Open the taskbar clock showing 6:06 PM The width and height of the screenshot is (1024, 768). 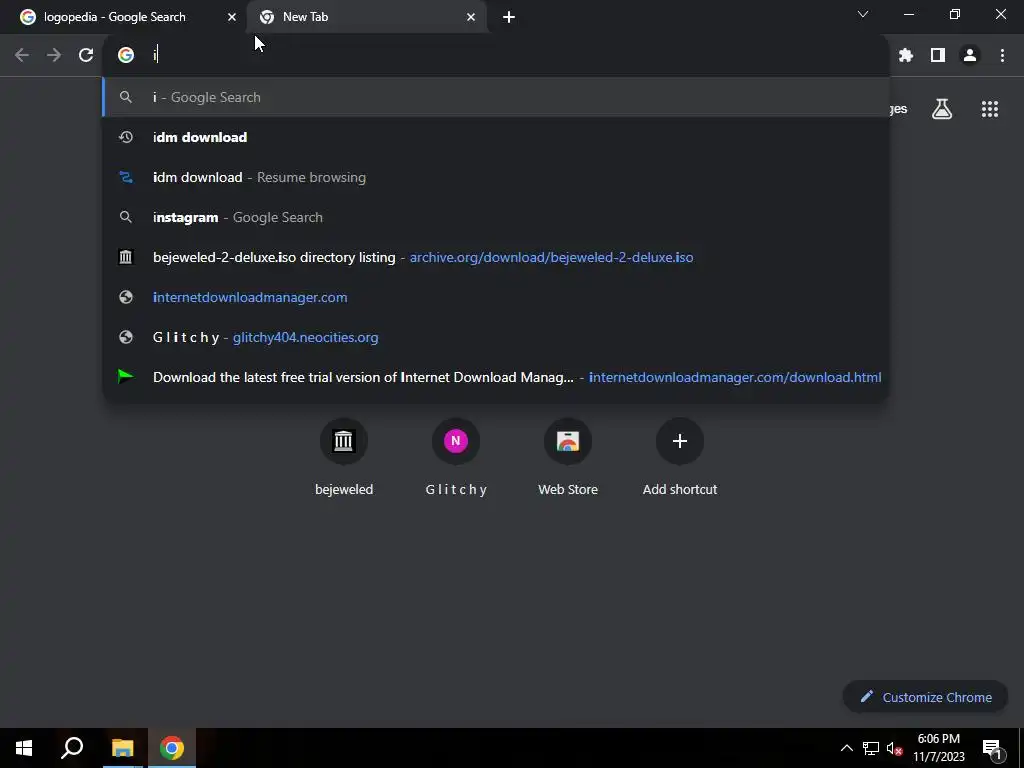938,748
